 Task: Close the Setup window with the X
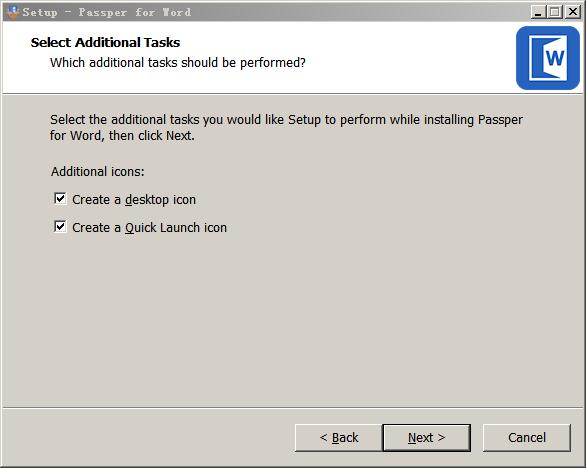pos(573,12)
